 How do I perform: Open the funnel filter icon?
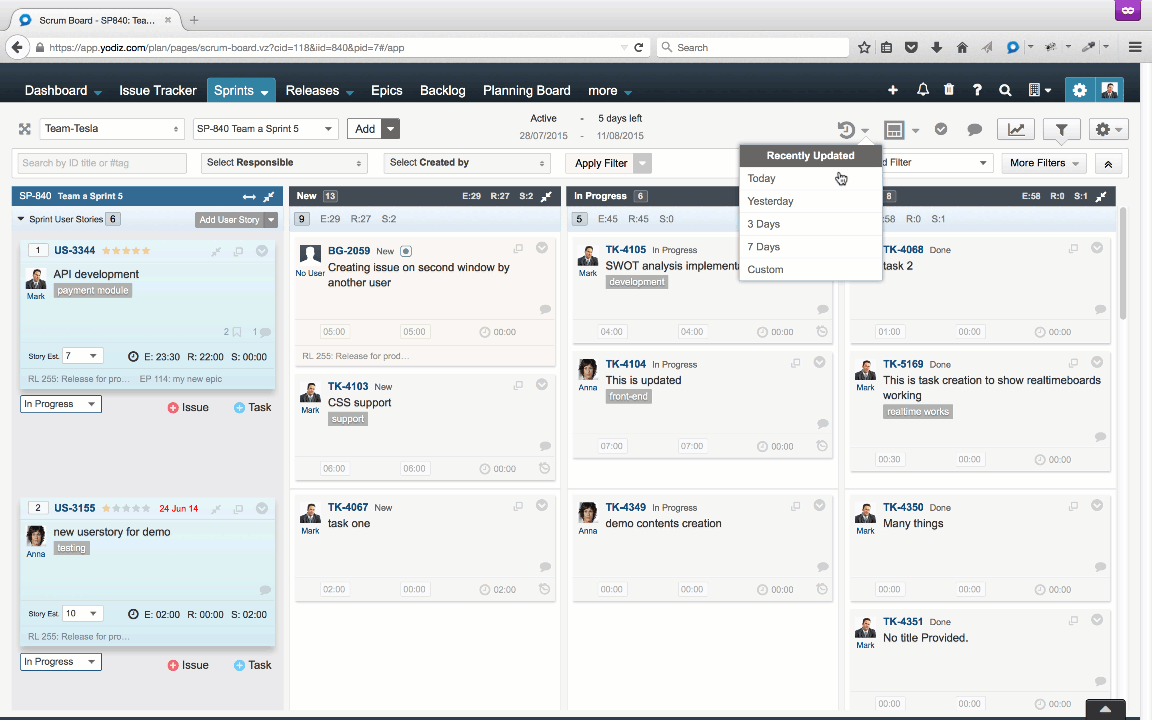coord(1061,129)
